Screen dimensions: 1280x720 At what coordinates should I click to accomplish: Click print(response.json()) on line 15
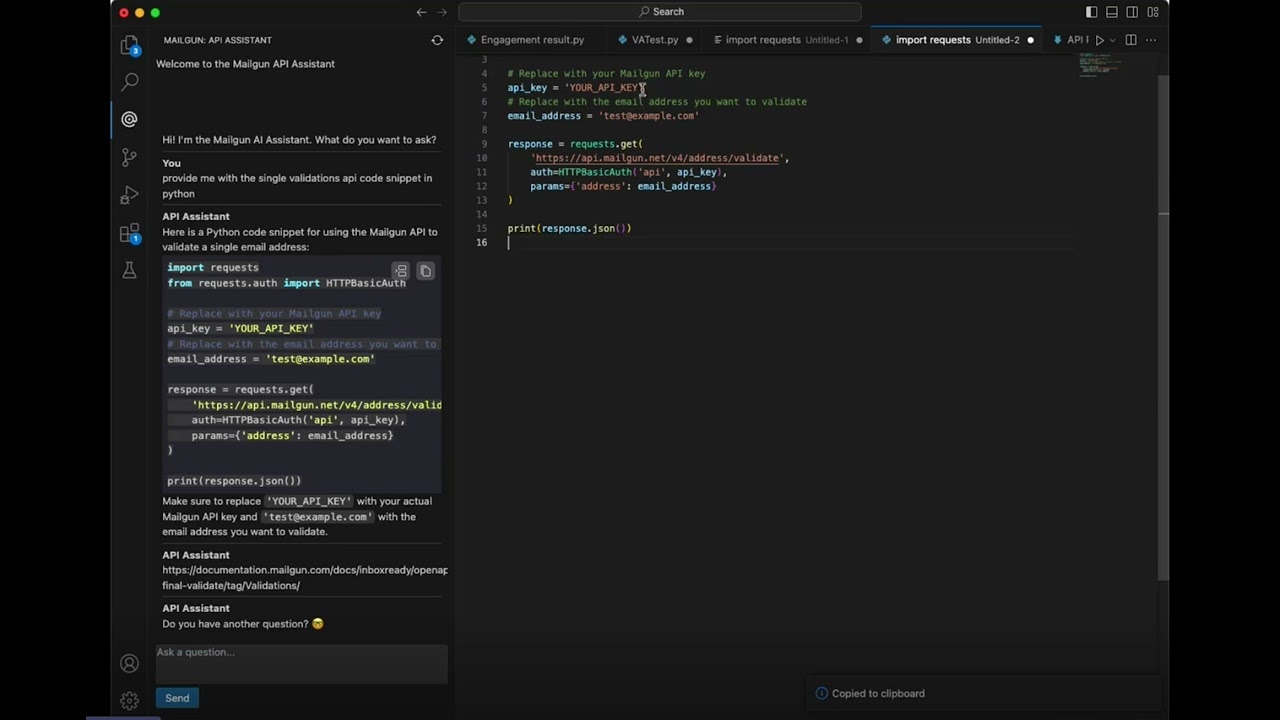coord(569,228)
